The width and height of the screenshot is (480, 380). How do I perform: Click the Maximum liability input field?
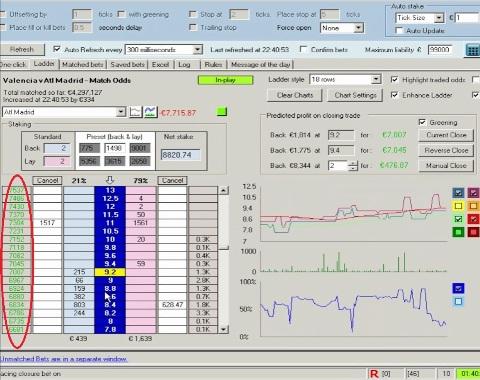(x=440, y=50)
